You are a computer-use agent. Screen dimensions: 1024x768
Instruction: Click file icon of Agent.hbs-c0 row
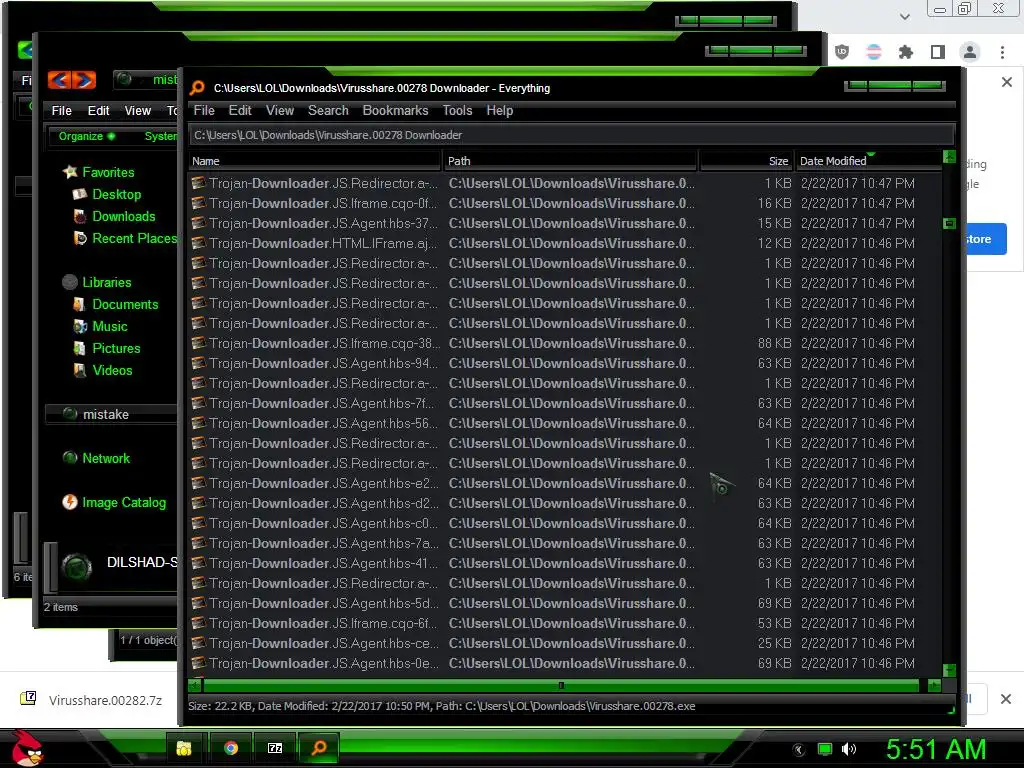coord(199,523)
